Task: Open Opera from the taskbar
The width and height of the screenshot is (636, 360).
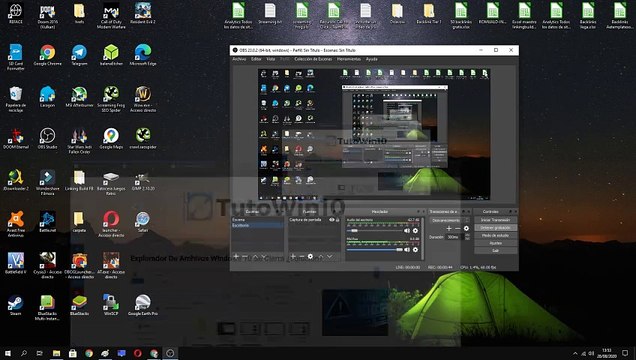Action: coord(138,353)
